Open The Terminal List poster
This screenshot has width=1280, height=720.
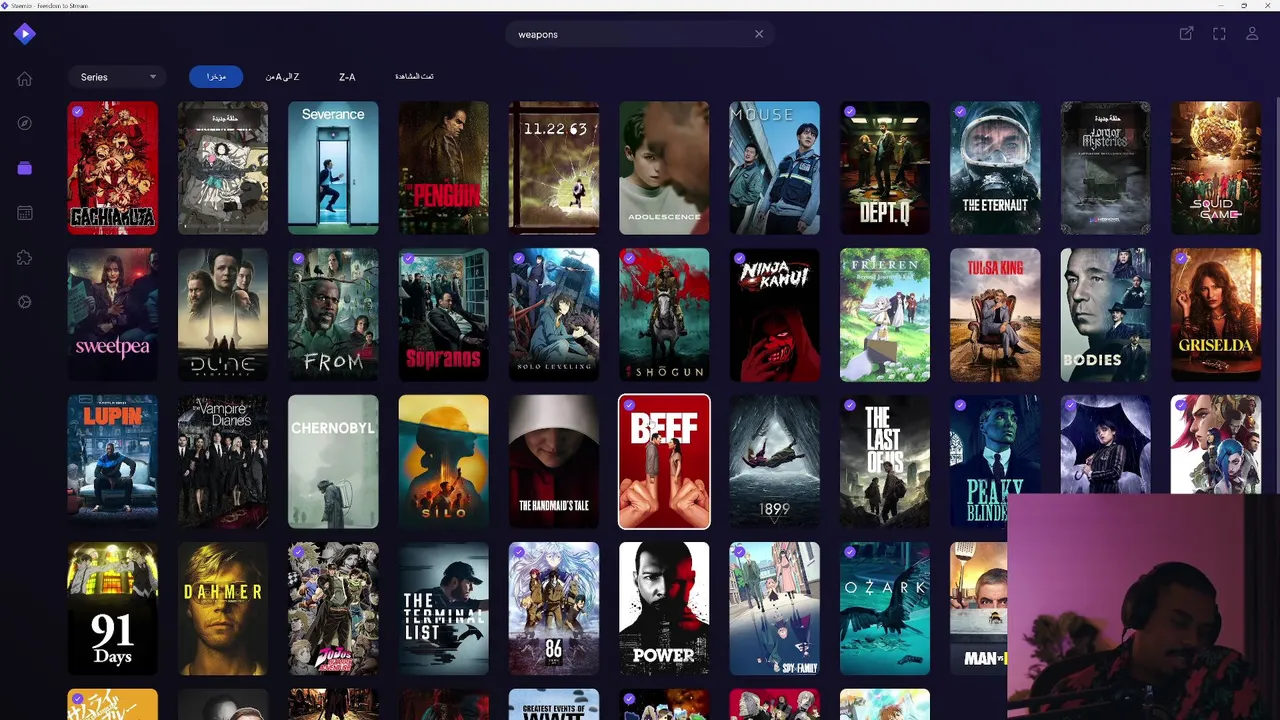click(x=443, y=609)
